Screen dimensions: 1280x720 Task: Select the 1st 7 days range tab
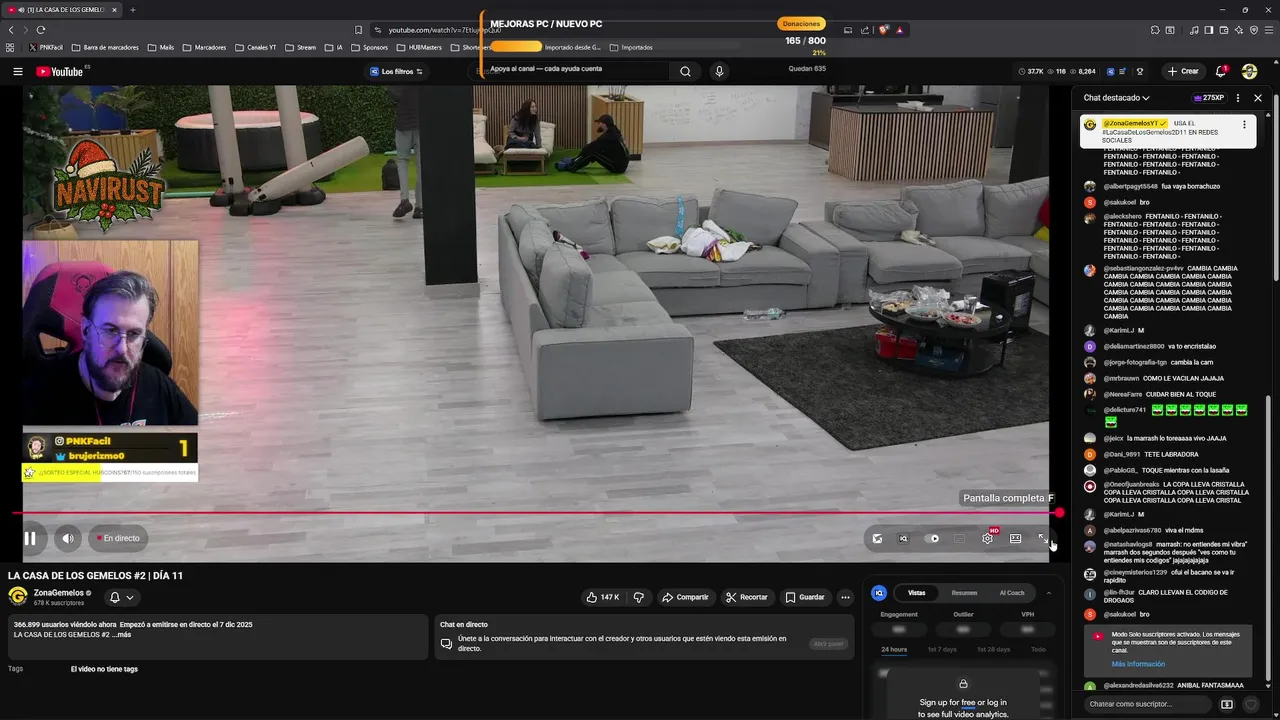pyautogui.click(x=942, y=650)
